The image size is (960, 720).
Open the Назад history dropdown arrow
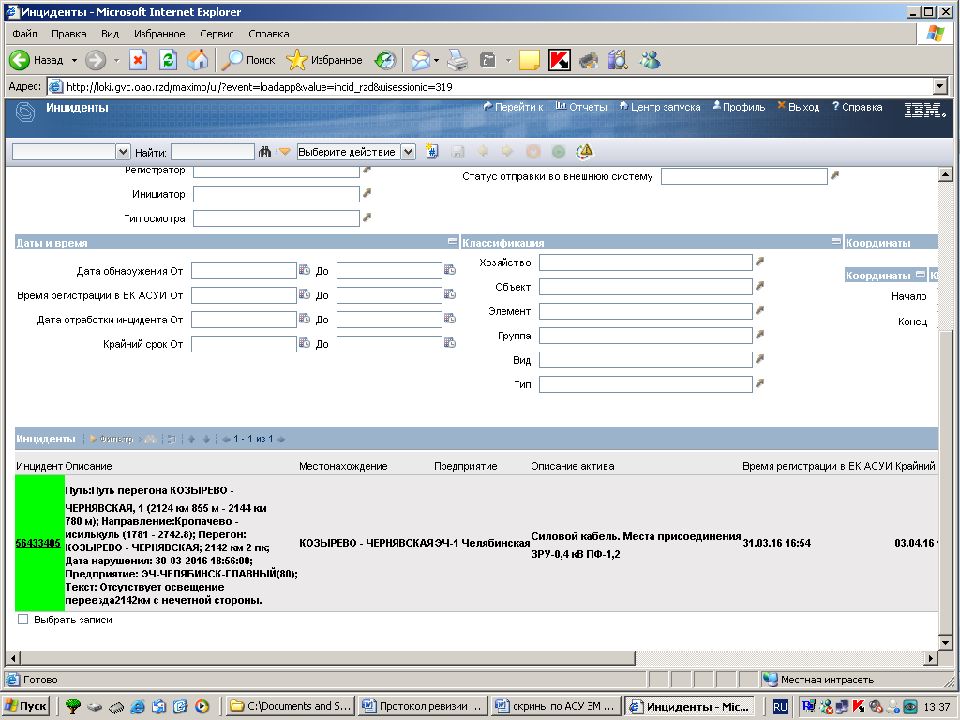(x=74, y=61)
